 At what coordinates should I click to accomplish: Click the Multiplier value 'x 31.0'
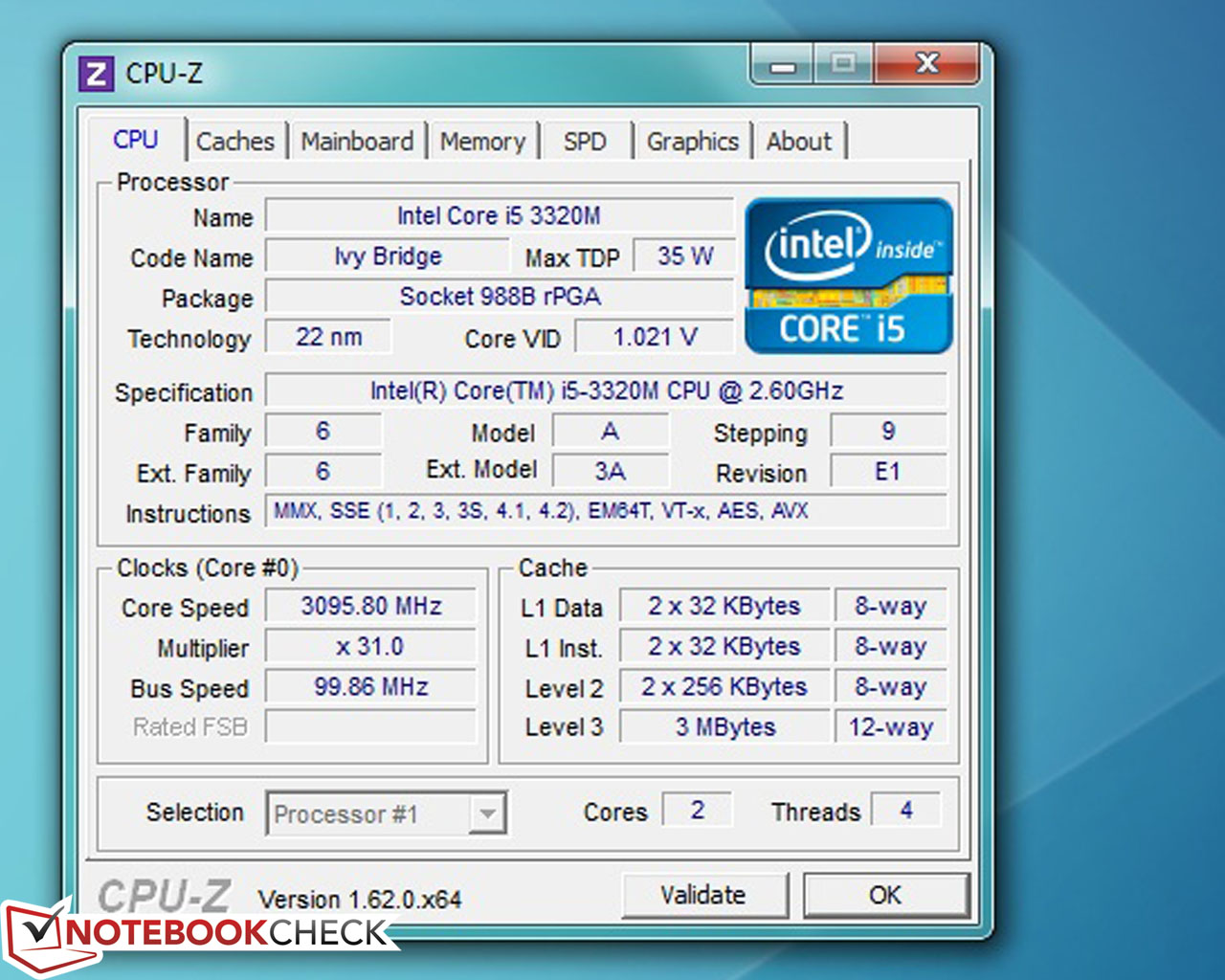[x=371, y=647]
